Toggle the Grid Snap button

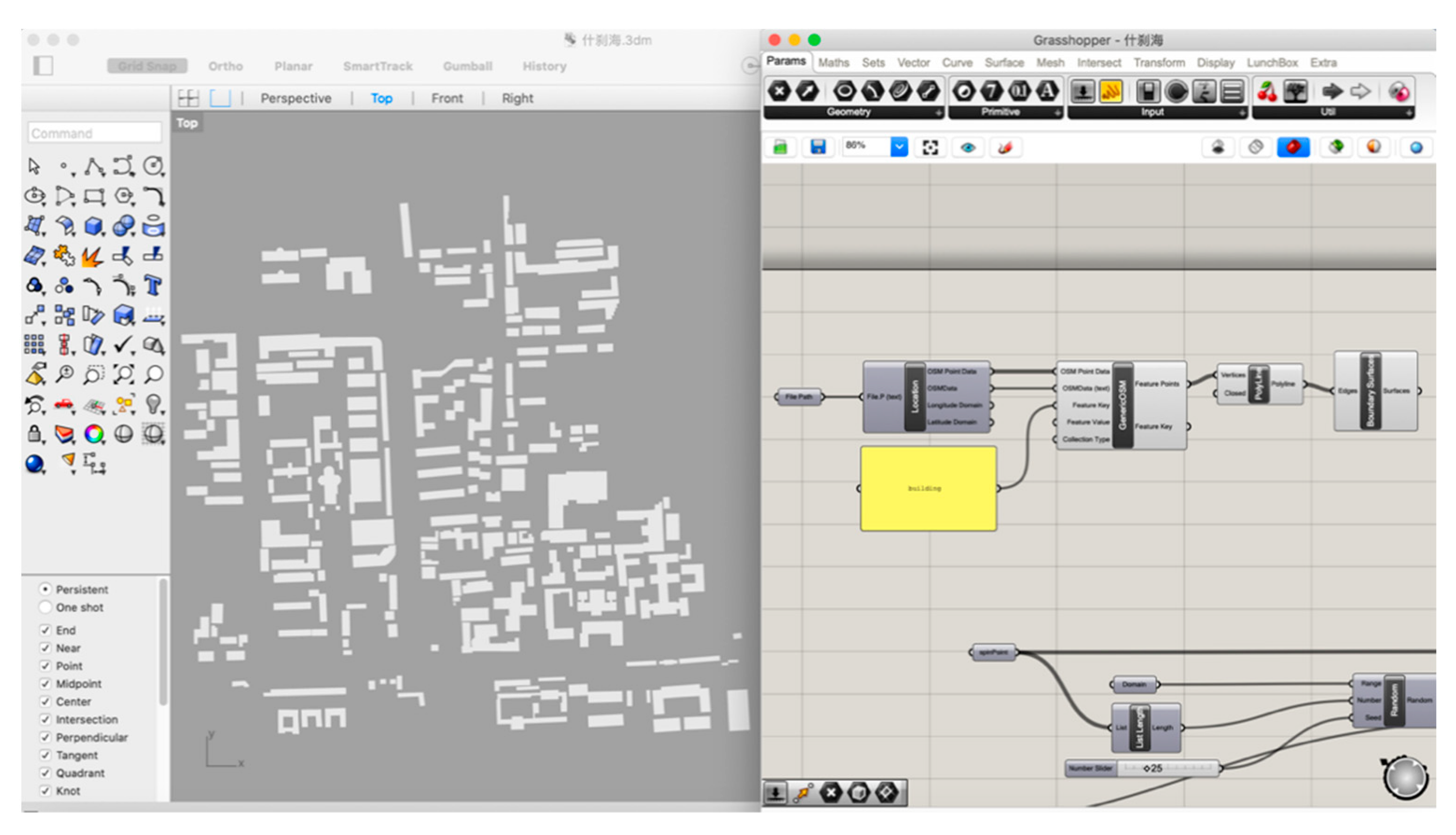click(x=147, y=66)
